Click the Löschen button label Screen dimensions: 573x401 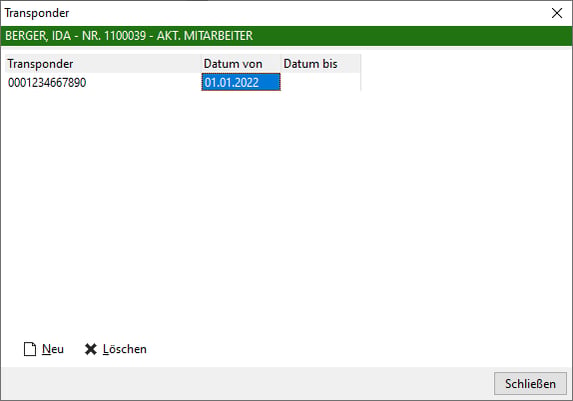pyautogui.click(x=125, y=349)
